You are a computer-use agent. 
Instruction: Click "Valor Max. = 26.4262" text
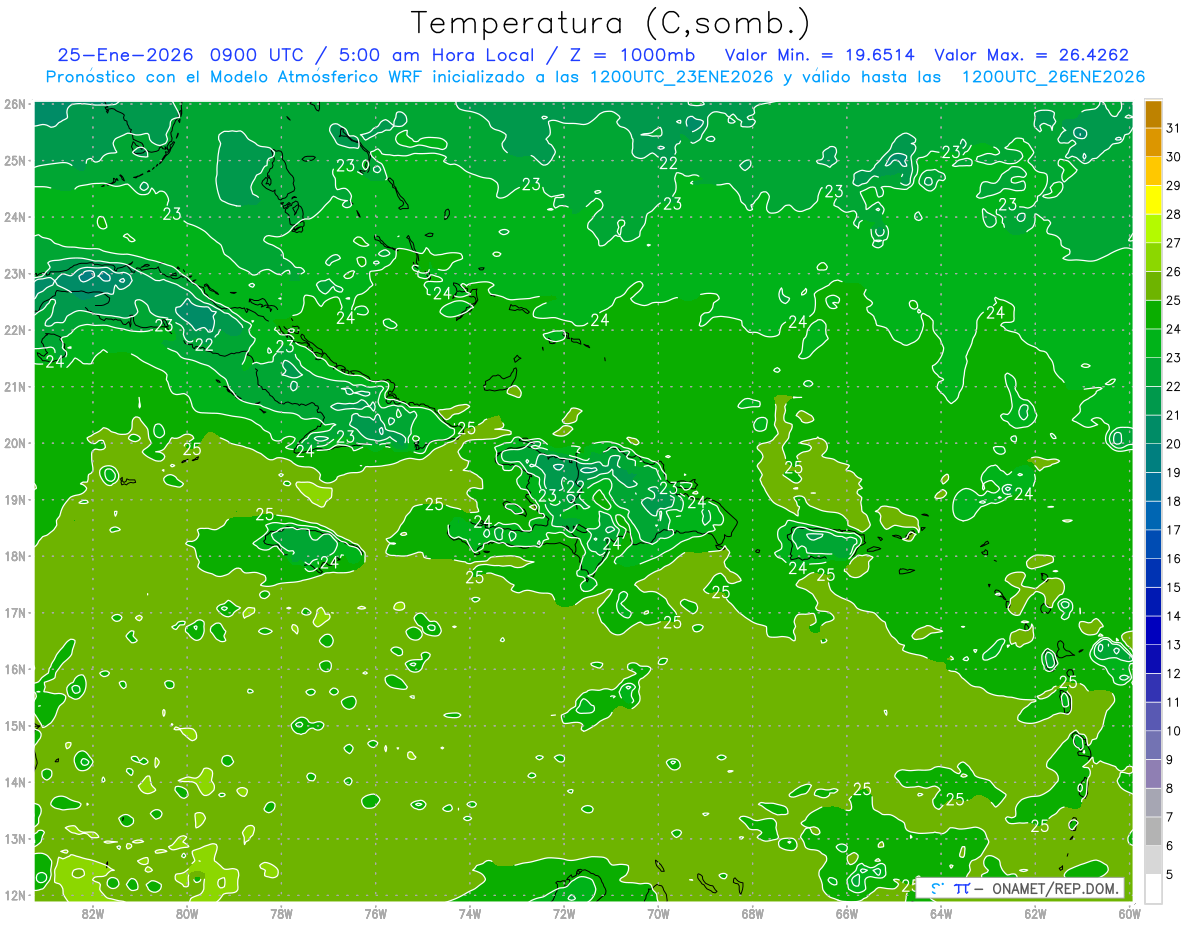pyautogui.click(x=1032, y=55)
